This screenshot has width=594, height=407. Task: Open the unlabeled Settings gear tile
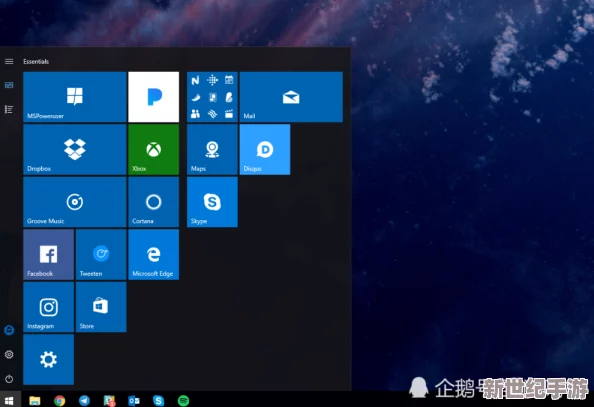(x=48, y=359)
